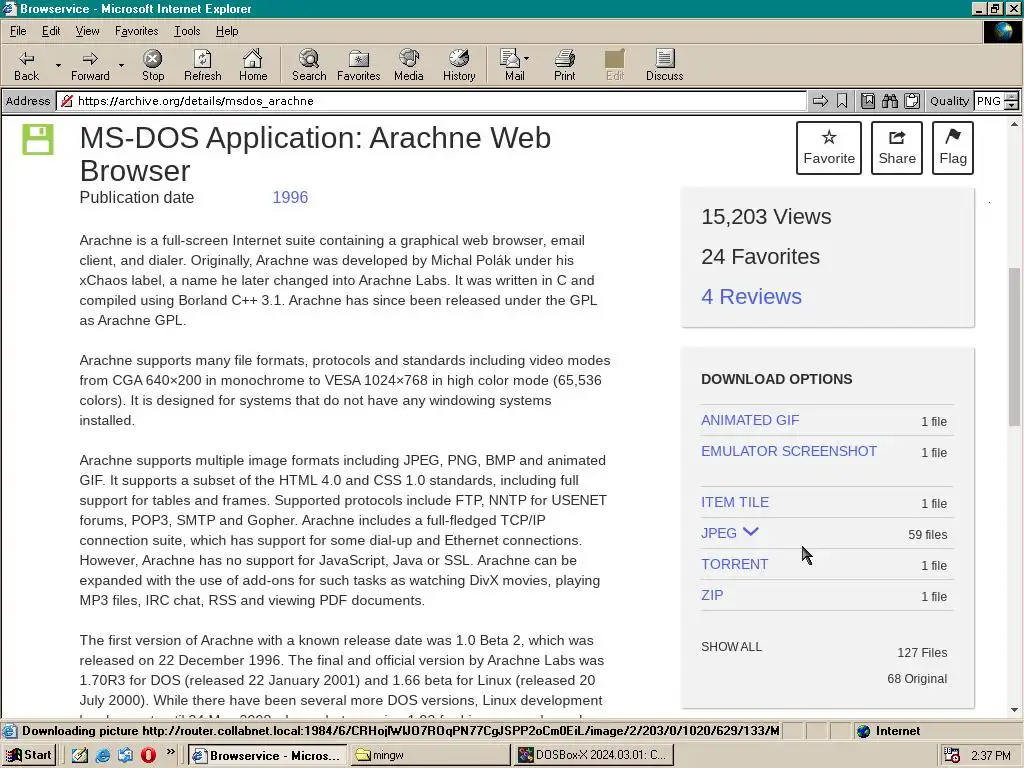Click the scrollbar down arrow
1024x768 pixels.
(1014, 710)
